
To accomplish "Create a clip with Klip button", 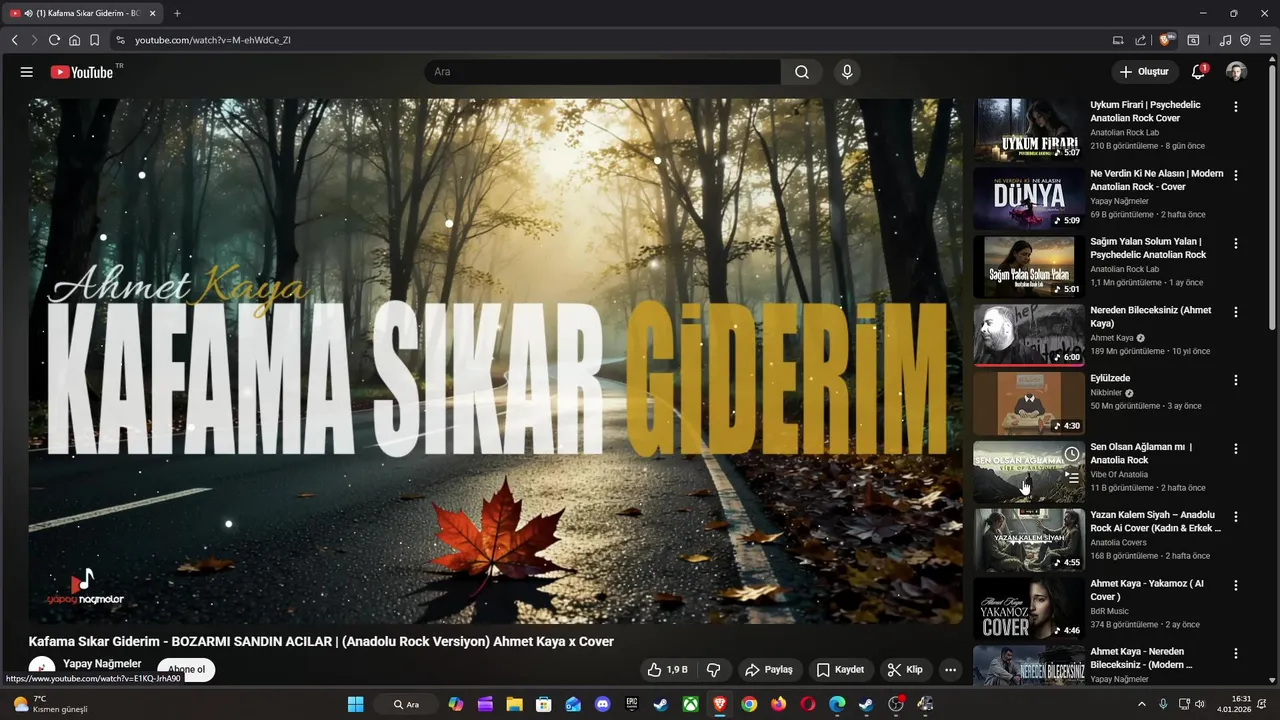I will 905,670.
